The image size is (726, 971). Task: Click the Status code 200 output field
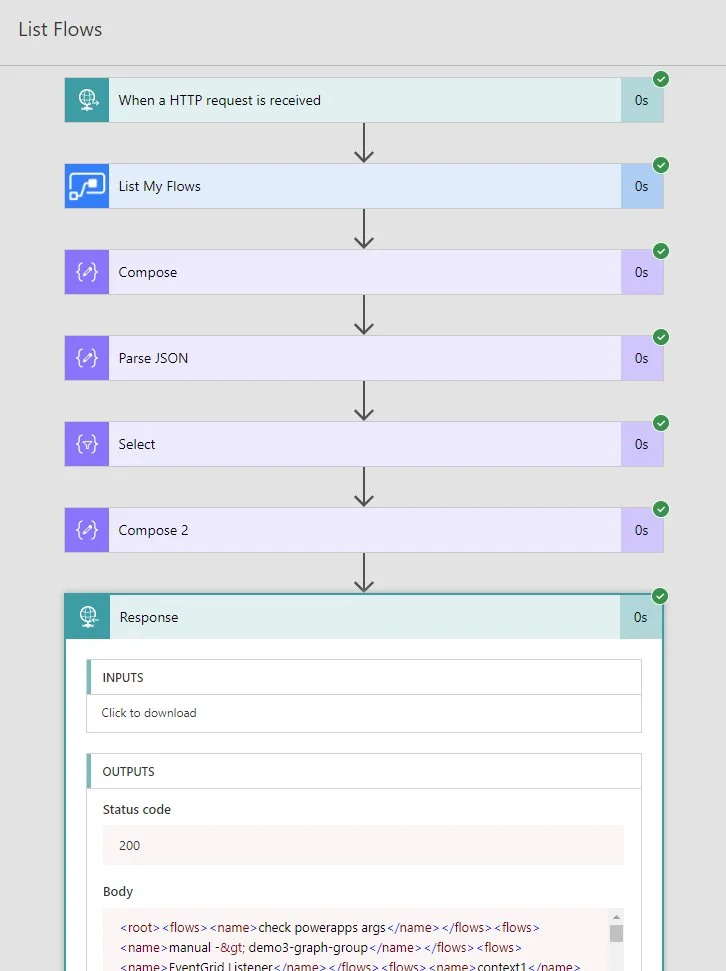pyautogui.click(x=363, y=845)
